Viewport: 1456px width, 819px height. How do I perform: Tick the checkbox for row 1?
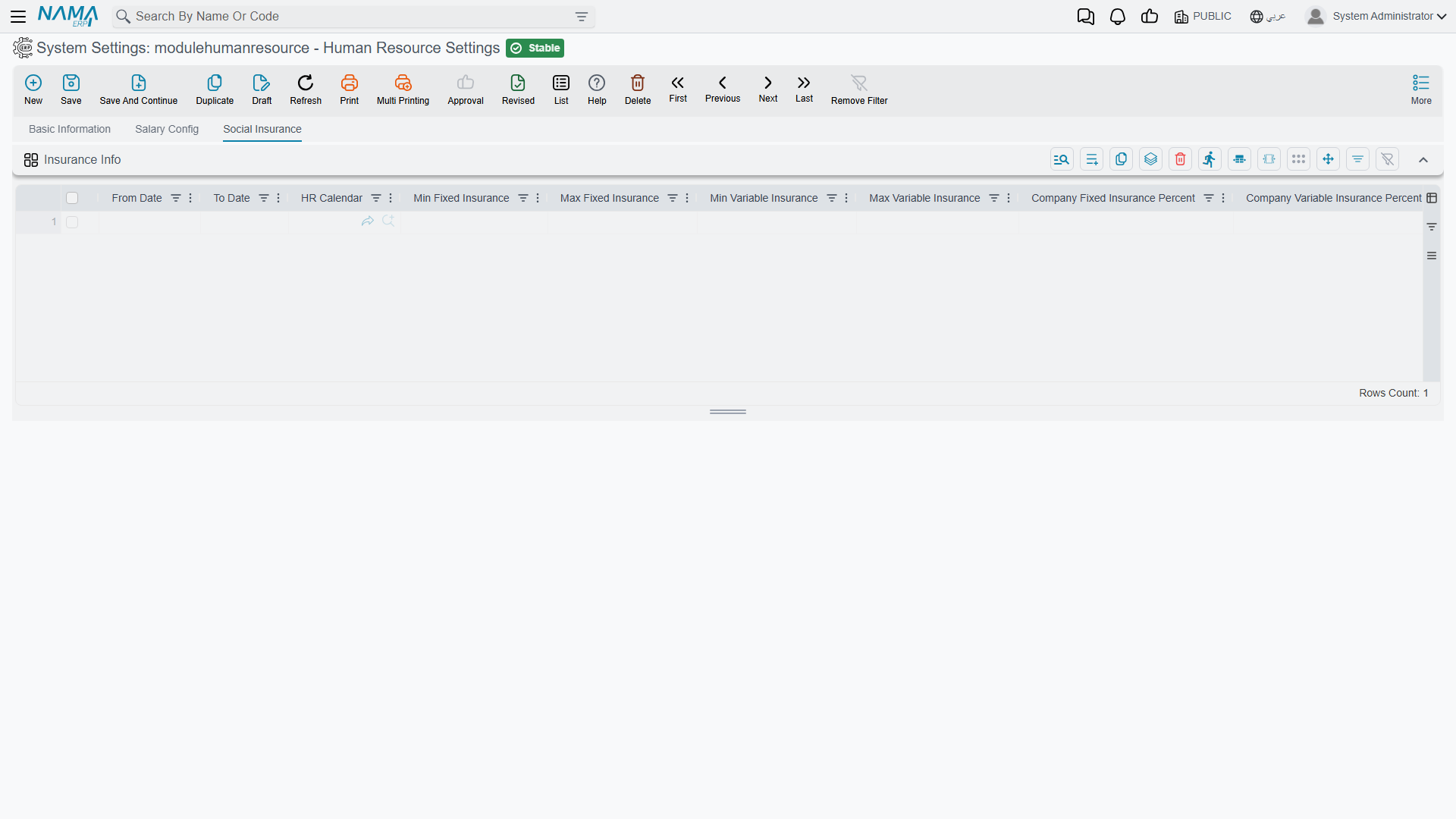72,222
